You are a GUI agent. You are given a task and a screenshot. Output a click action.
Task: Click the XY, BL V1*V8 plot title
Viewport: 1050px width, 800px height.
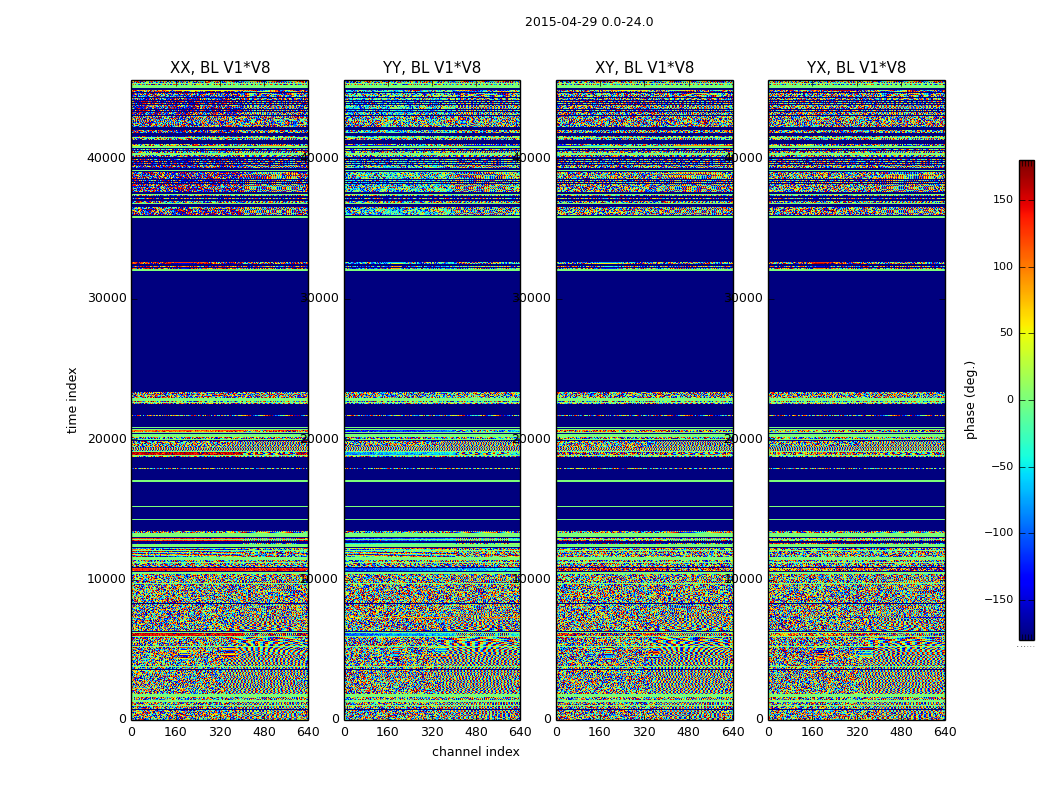coord(644,68)
